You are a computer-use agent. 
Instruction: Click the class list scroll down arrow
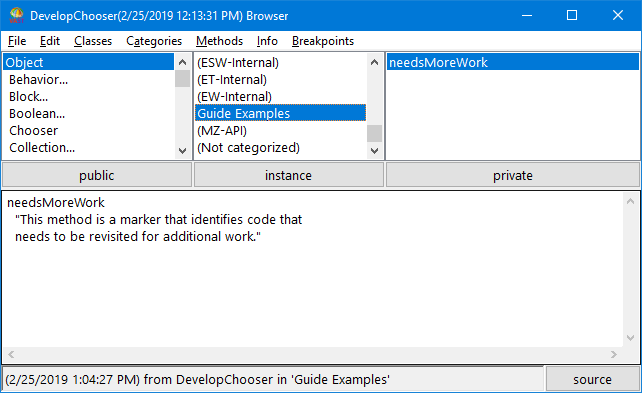(x=183, y=151)
